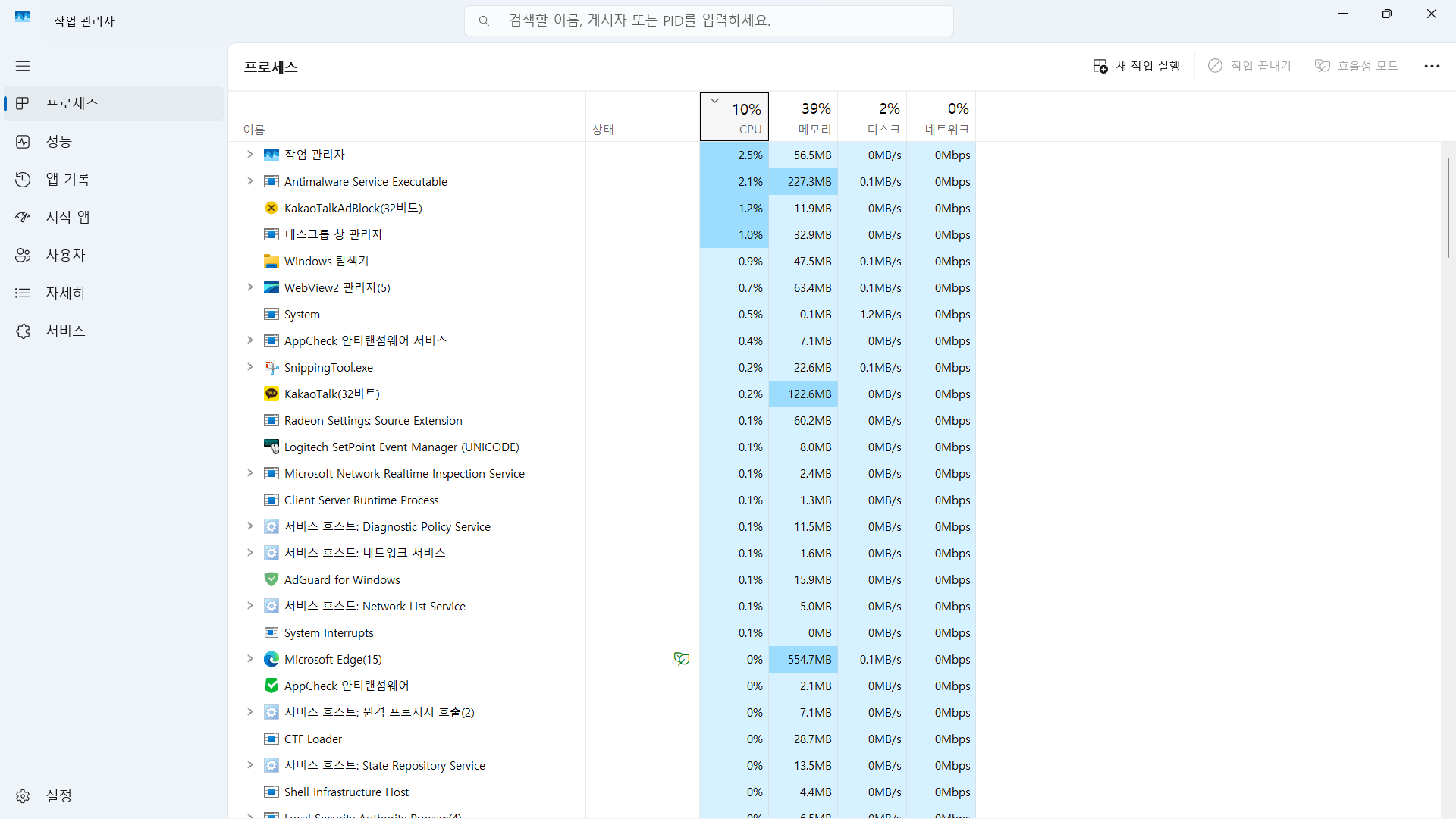Expand the Microsoft Edge(15) group
This screenshot has height=819, width=1456.
(249, 659)
